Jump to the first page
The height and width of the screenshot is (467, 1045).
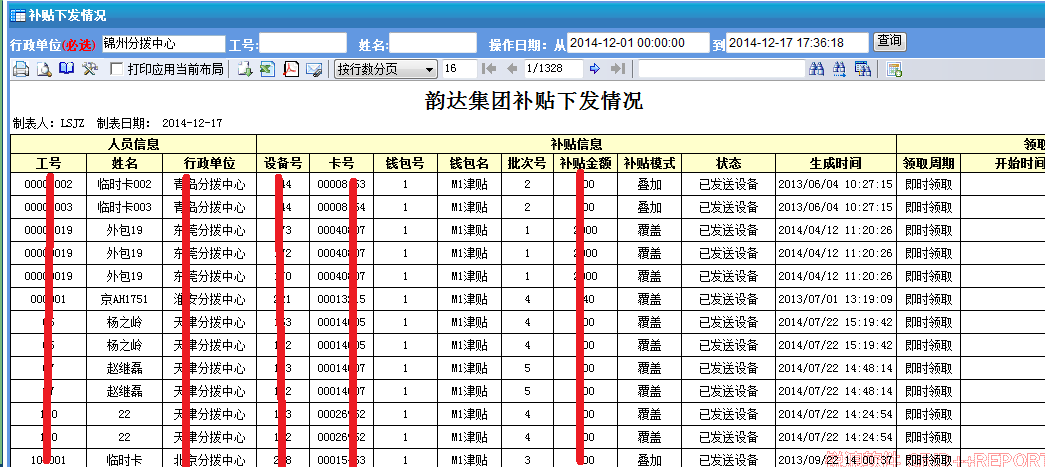click(489, 69)
